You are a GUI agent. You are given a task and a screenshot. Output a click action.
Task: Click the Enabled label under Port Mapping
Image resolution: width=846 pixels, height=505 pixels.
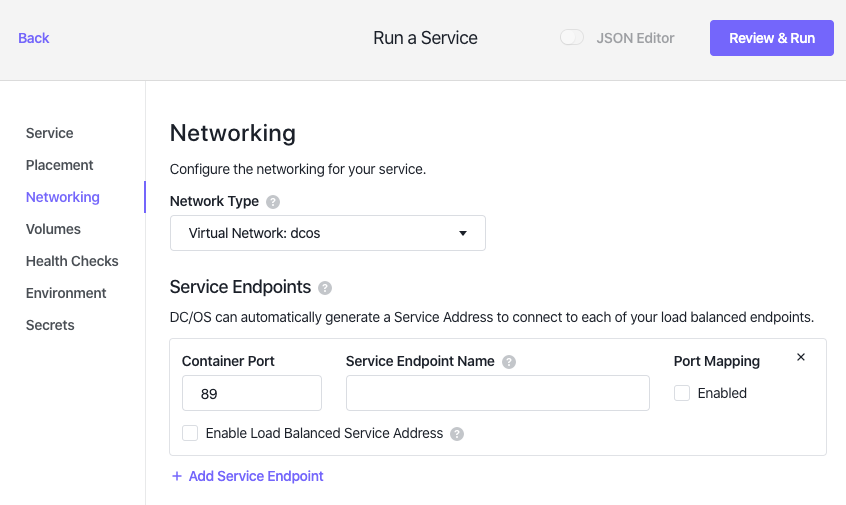[x=722, y=393]
